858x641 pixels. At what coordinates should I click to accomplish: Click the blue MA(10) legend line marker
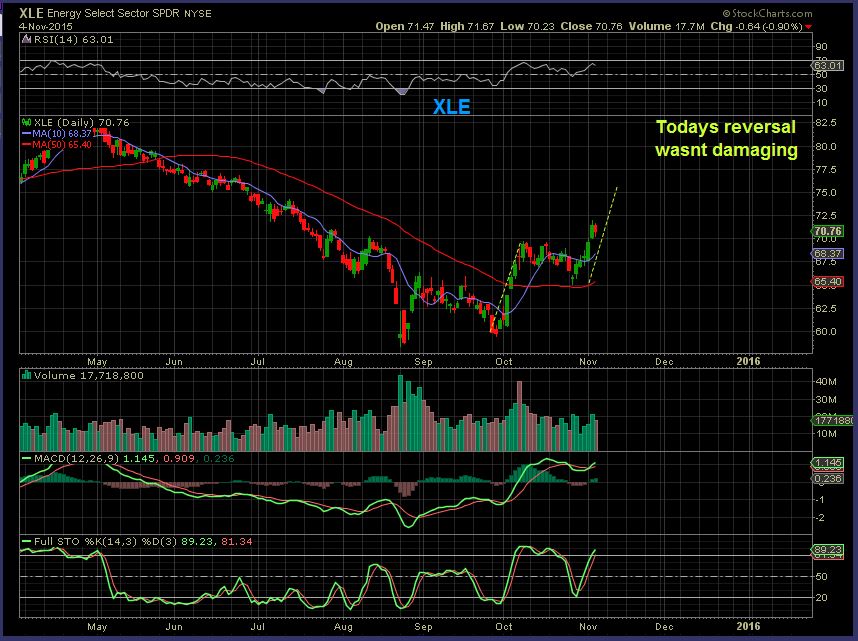tap(26, 133)
